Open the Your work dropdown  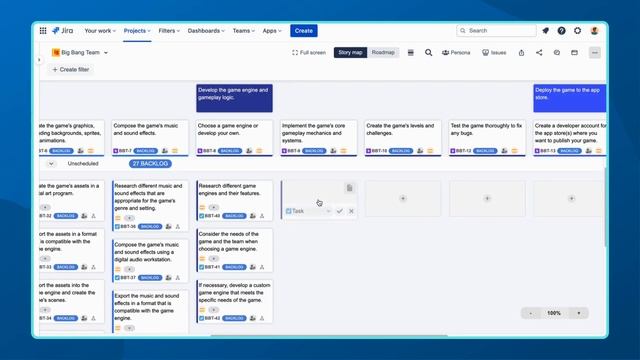tap(100, 31)
